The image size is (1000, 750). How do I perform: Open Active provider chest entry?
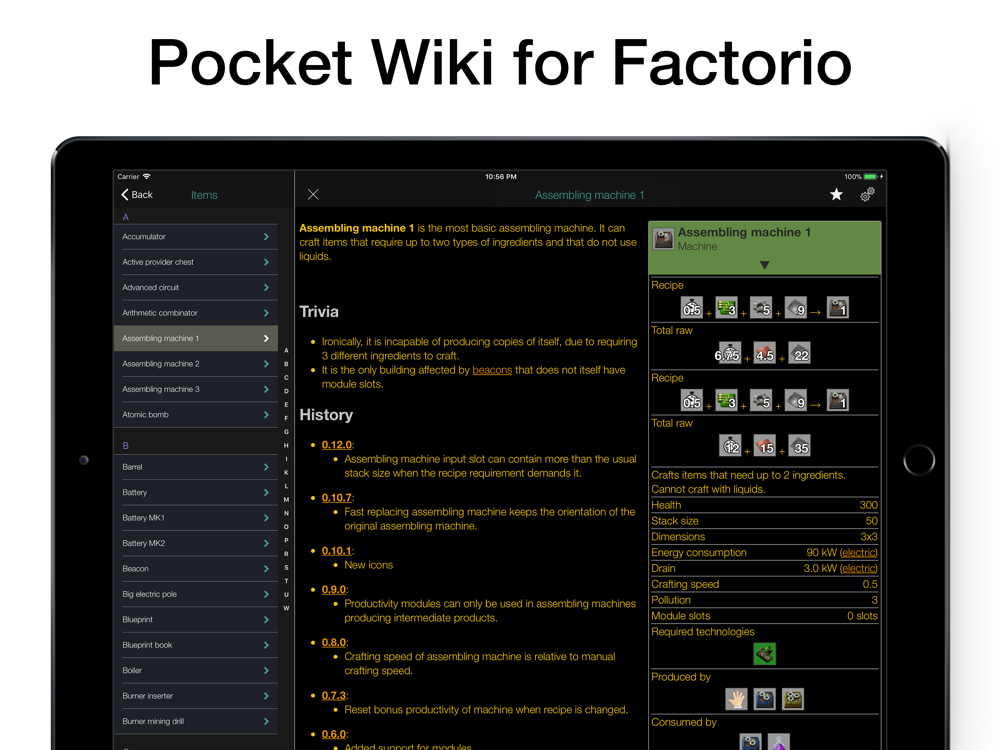(196, 262)
